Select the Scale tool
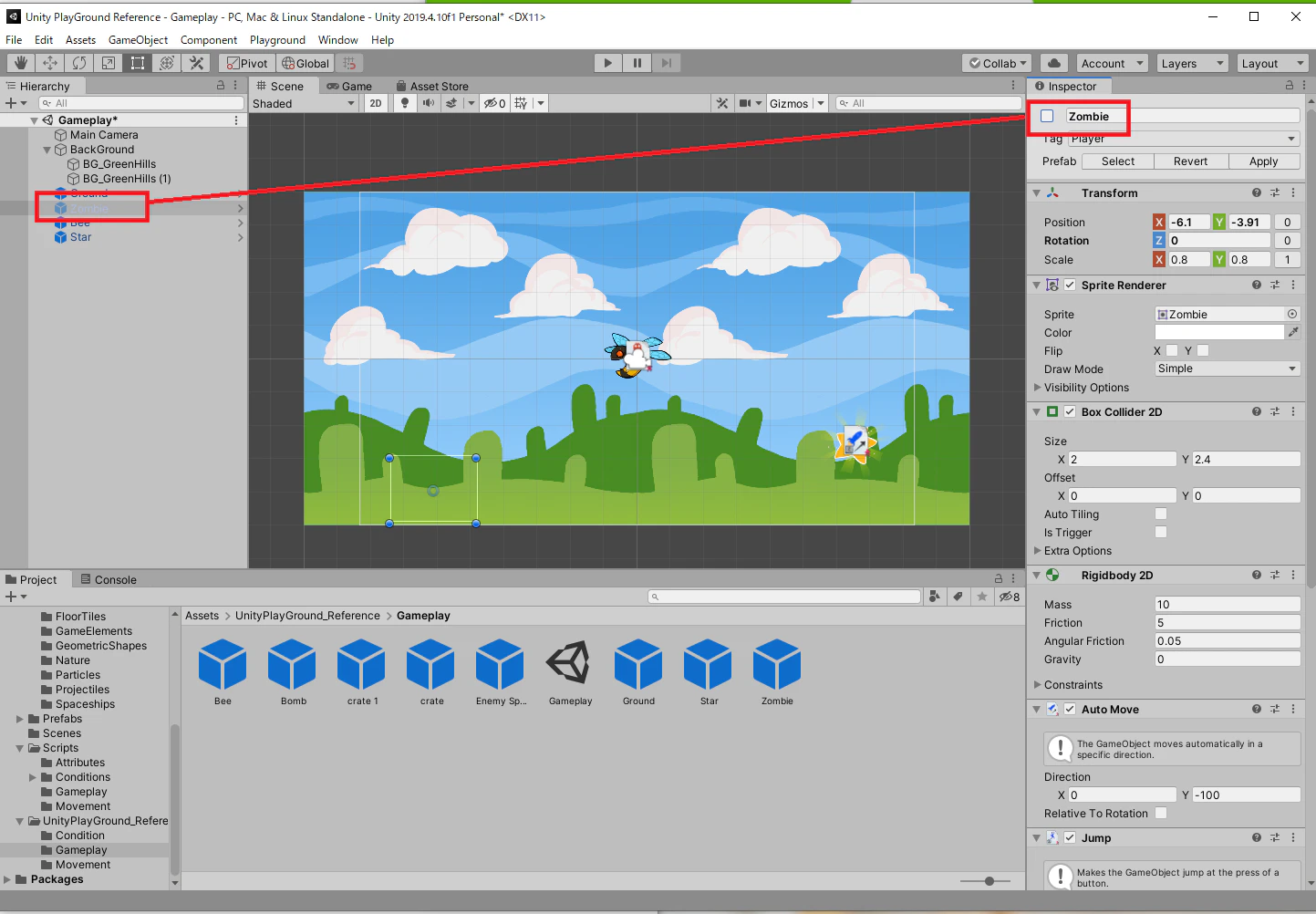 109,63
